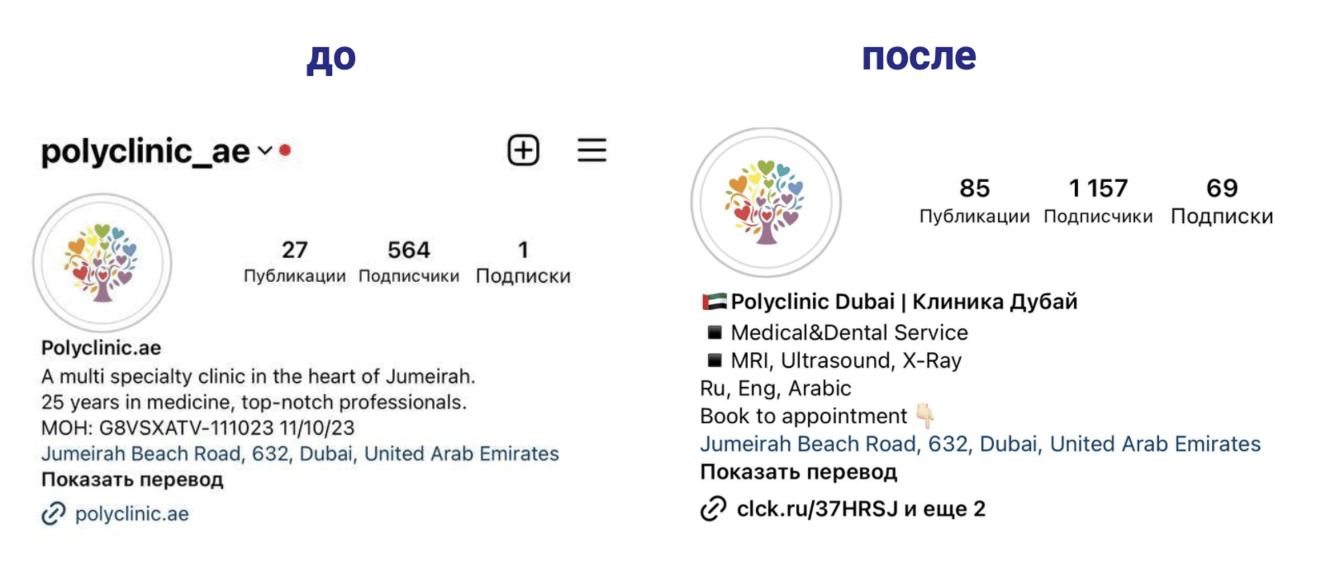Tap the left profile avatar with tree logo

[102, 263]
